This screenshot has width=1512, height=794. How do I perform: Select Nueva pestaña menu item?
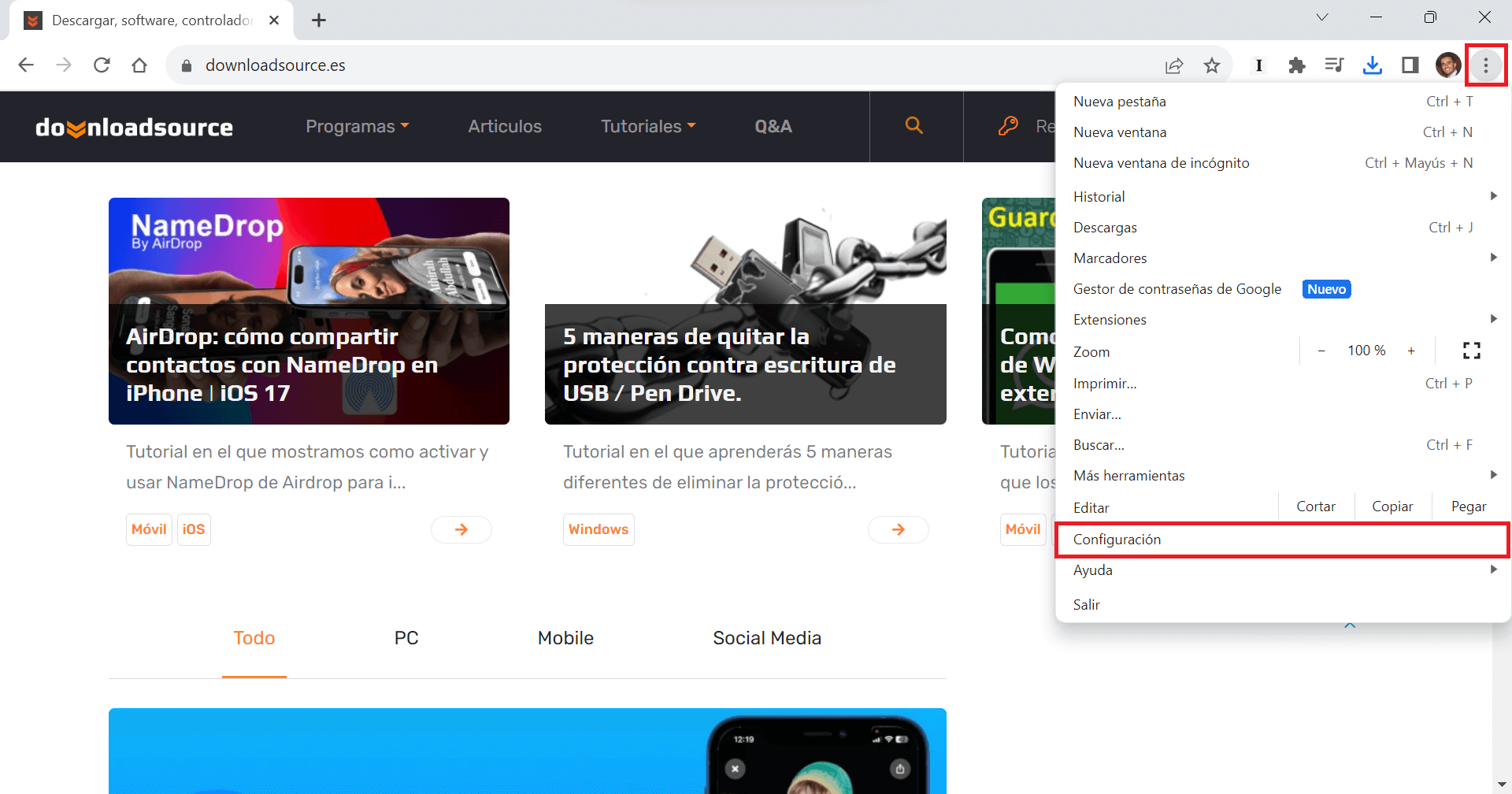[x=1284, y=102]
